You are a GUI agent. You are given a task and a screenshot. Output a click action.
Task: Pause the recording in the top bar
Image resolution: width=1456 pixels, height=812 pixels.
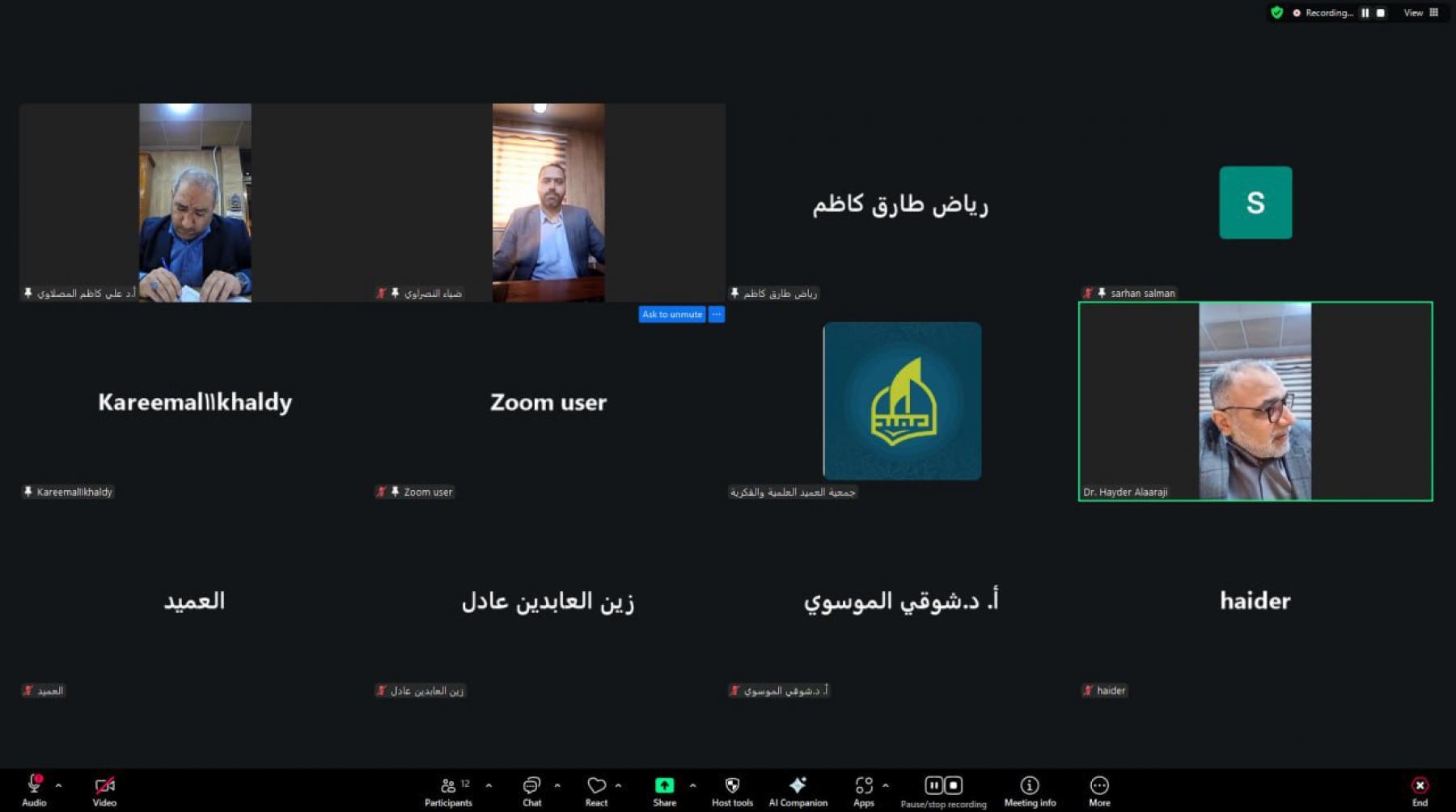pyautogui.click(x=1365, y=13)
